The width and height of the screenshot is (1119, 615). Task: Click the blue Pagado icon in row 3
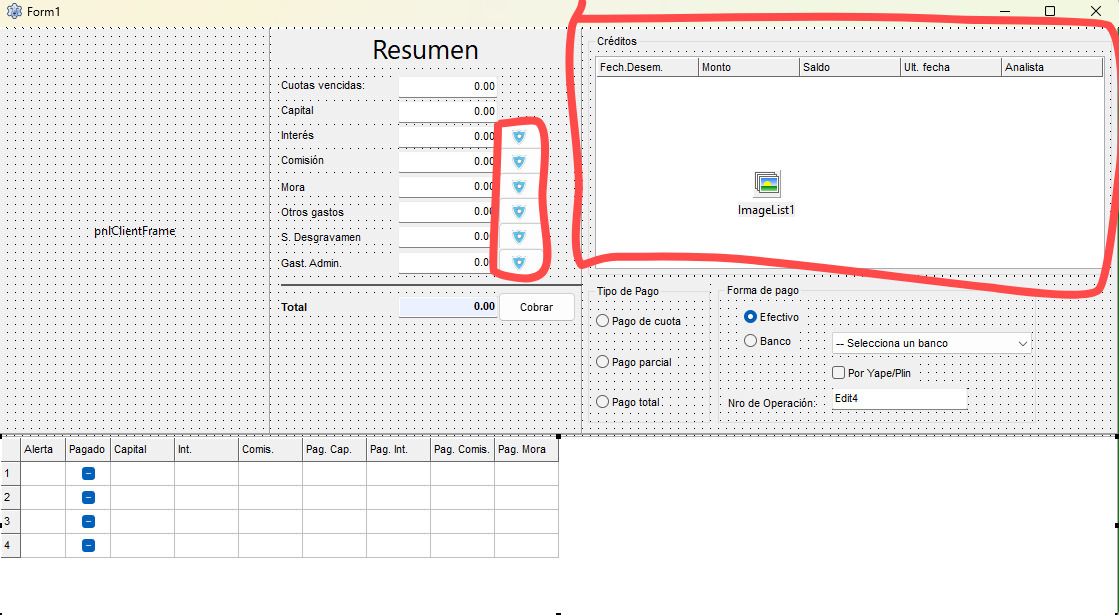pos(88,522)
